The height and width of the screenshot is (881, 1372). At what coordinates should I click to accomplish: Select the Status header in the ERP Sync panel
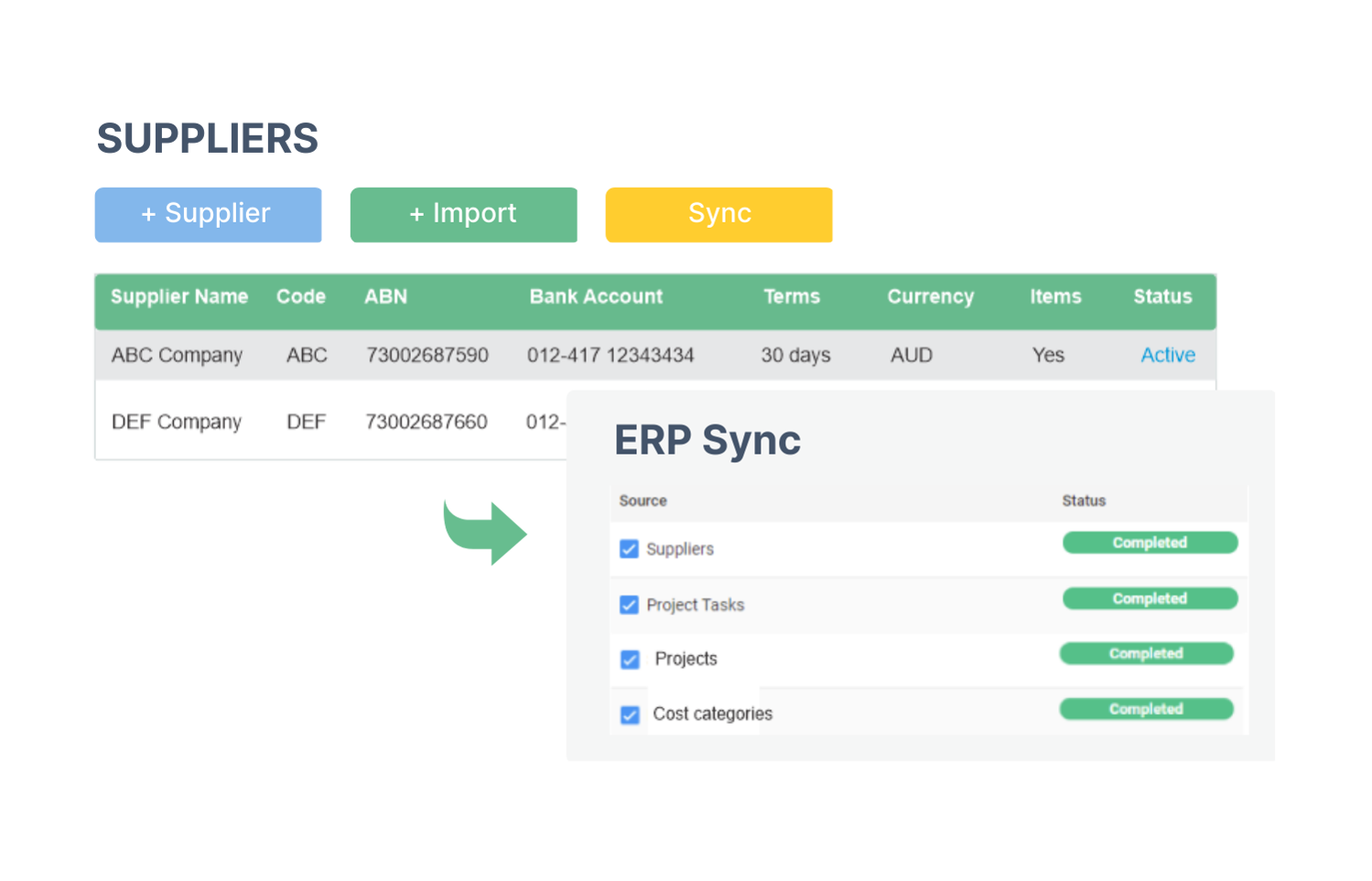[1084, 500]
